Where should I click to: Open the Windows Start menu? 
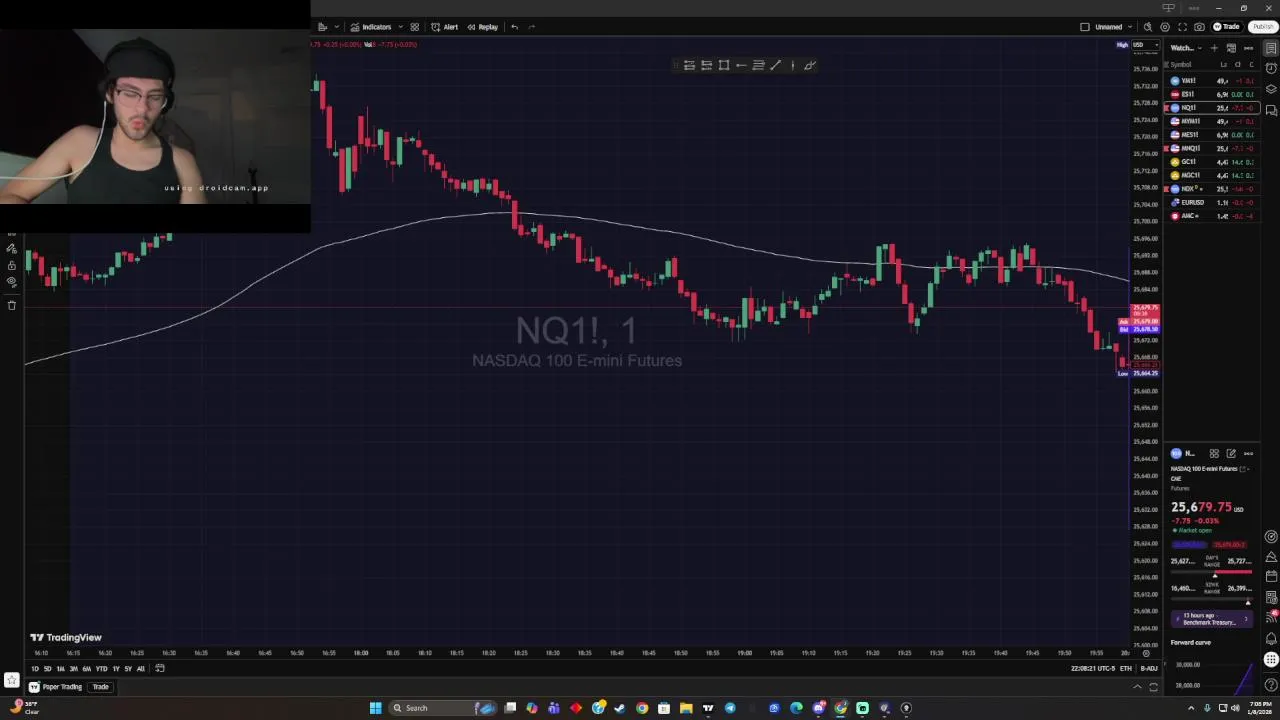point(375,708)
